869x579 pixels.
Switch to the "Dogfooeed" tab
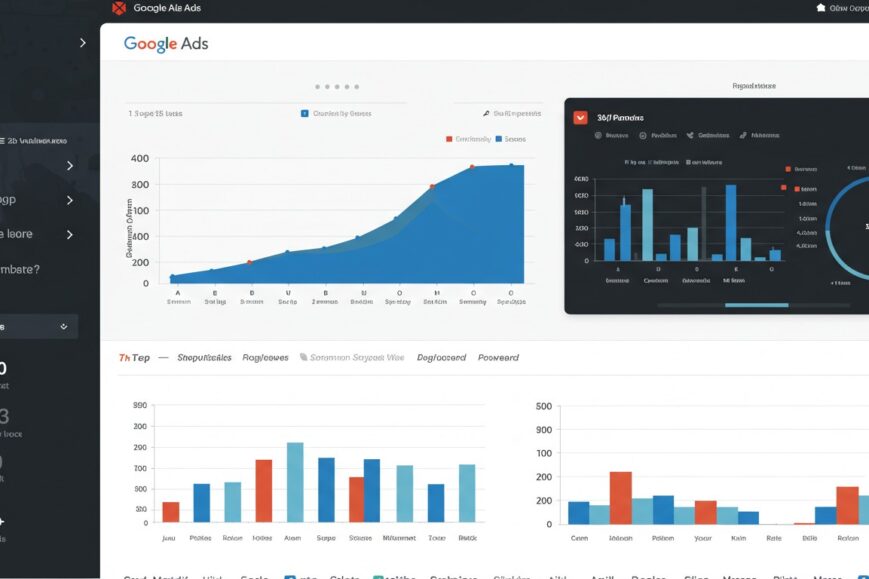click(x=441, y=358)
